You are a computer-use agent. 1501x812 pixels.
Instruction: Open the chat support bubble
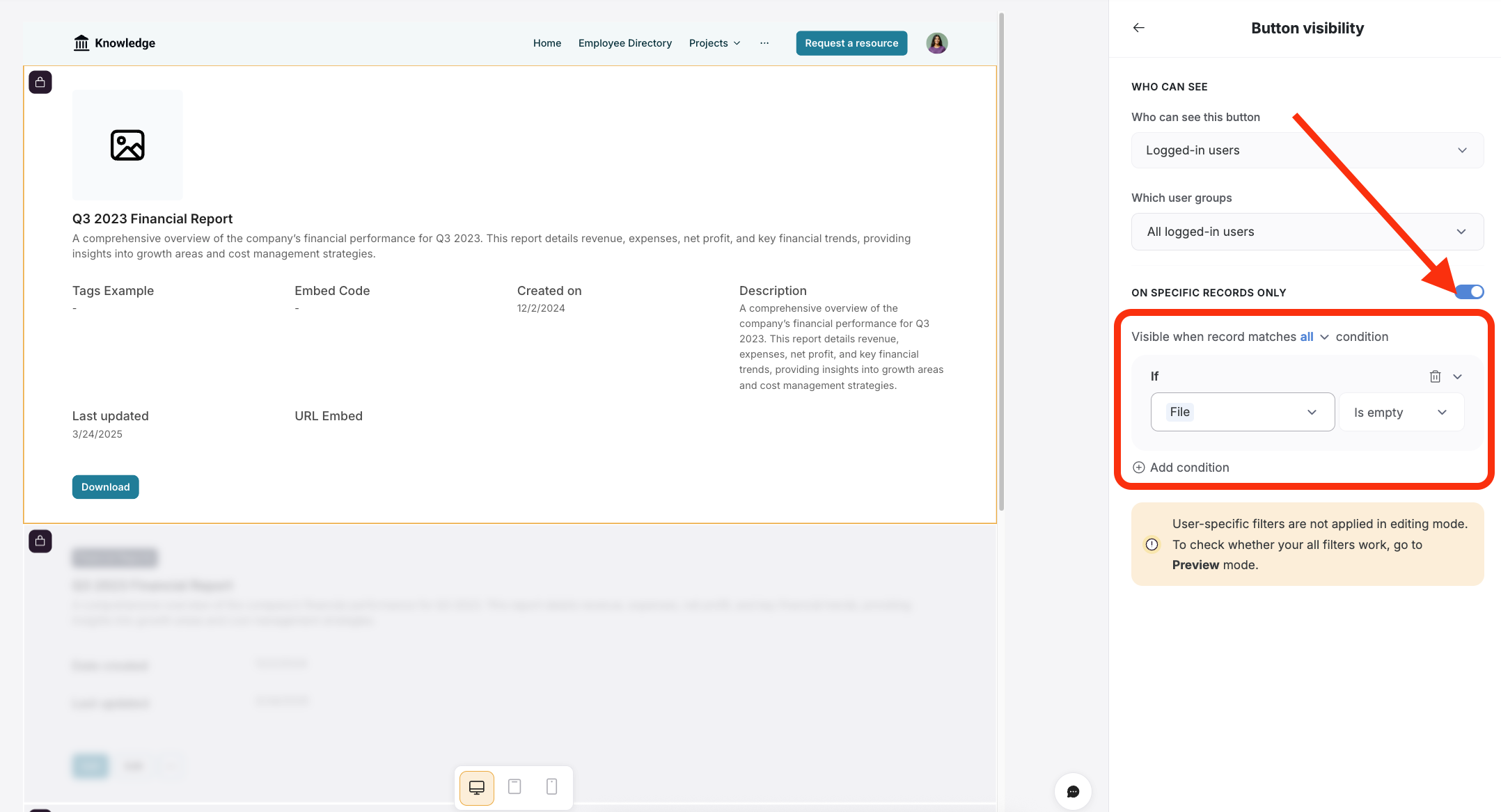pos(1073,791)
